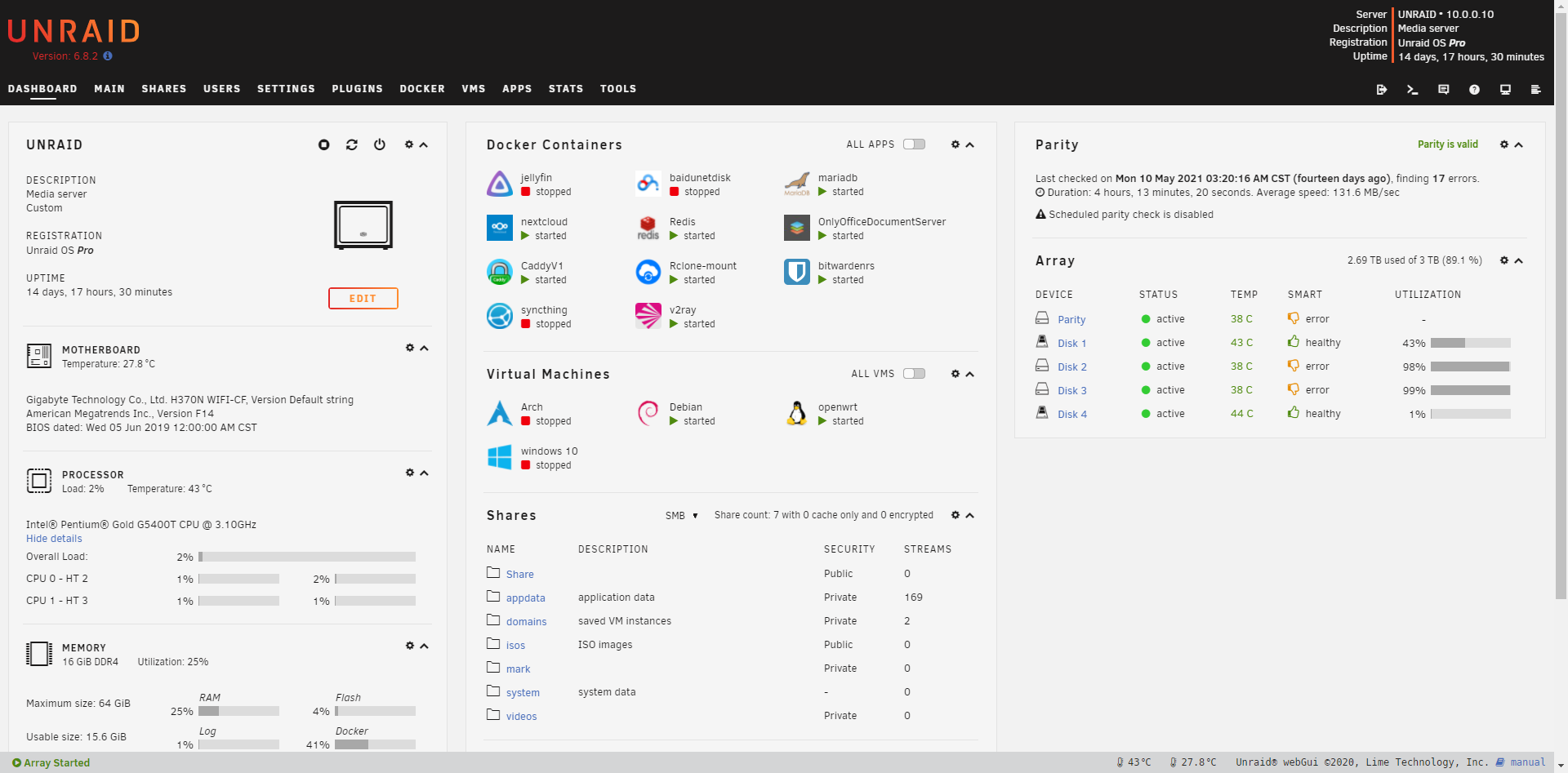
Task: Click the Disk 2 utilization bar
Action: point(1470,367)
